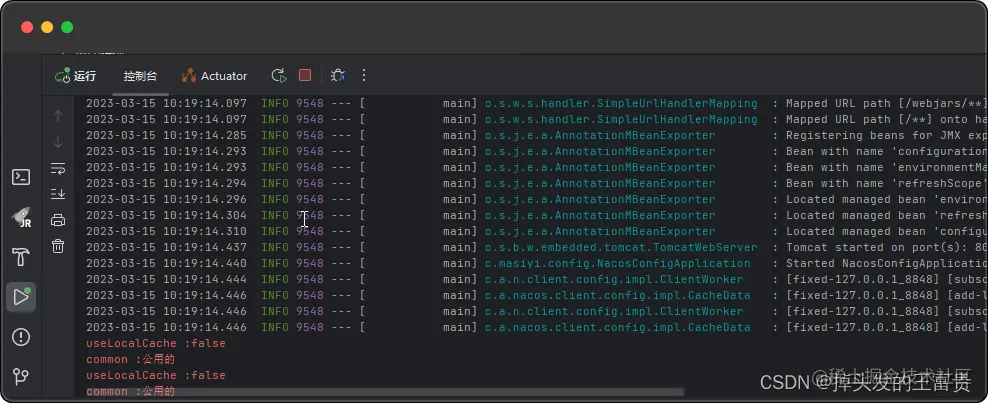Viewport: 988px width, 403px height.
Task: Click the o.s.b.w.embedded.tomcat.TomcatWebServer logger link
Action: (621, 247)
